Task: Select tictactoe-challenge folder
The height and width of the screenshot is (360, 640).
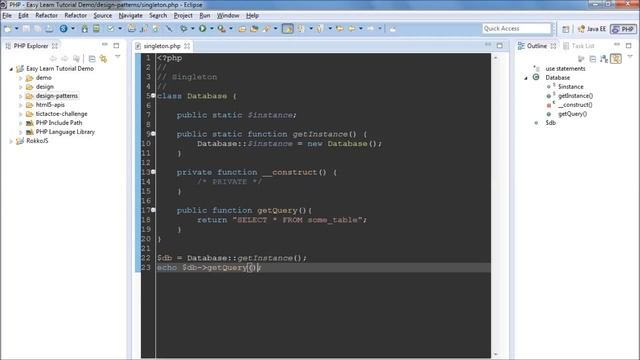Action: (x=61, y=114)
